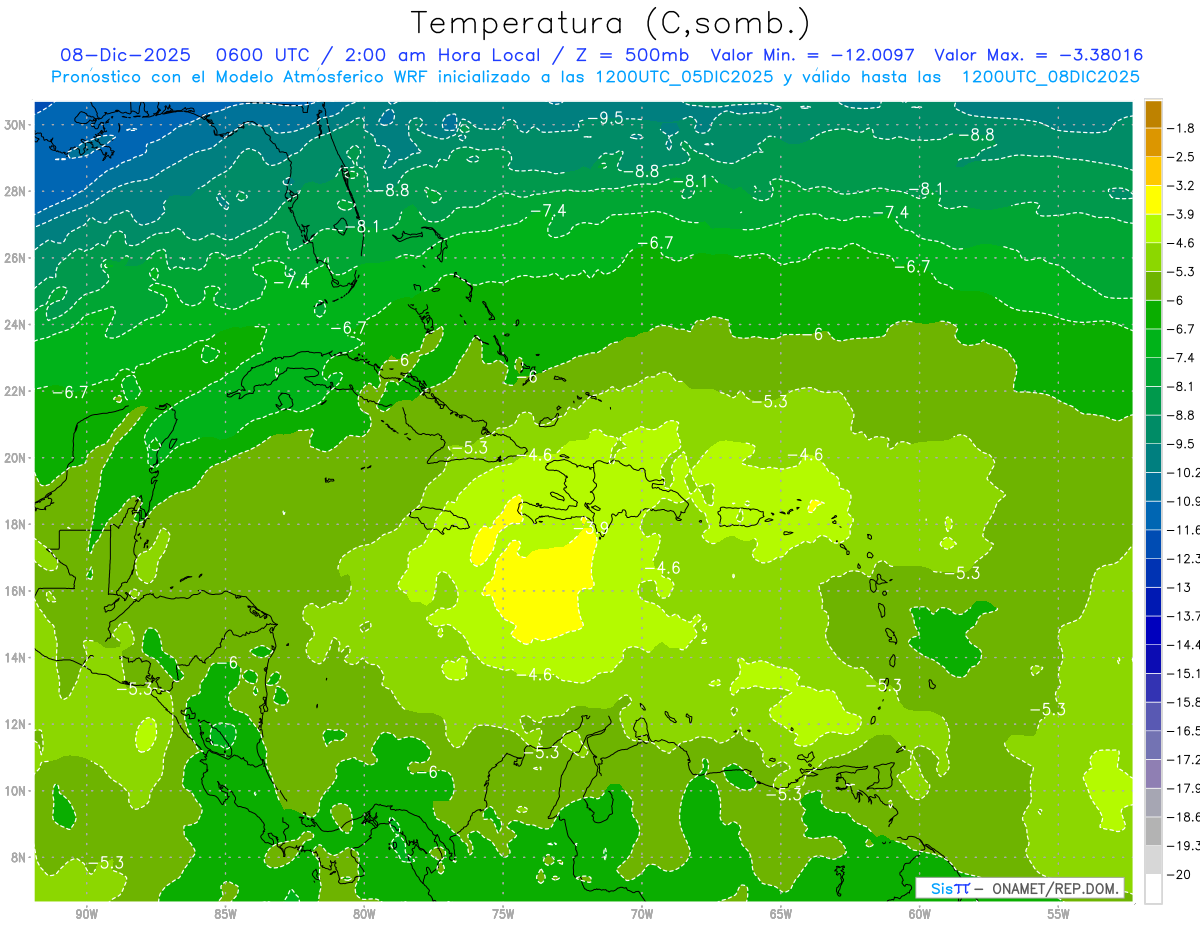Click the color bar segment between -1.8 and -2.5
Screen dimensions: 1200x927
1153,143
